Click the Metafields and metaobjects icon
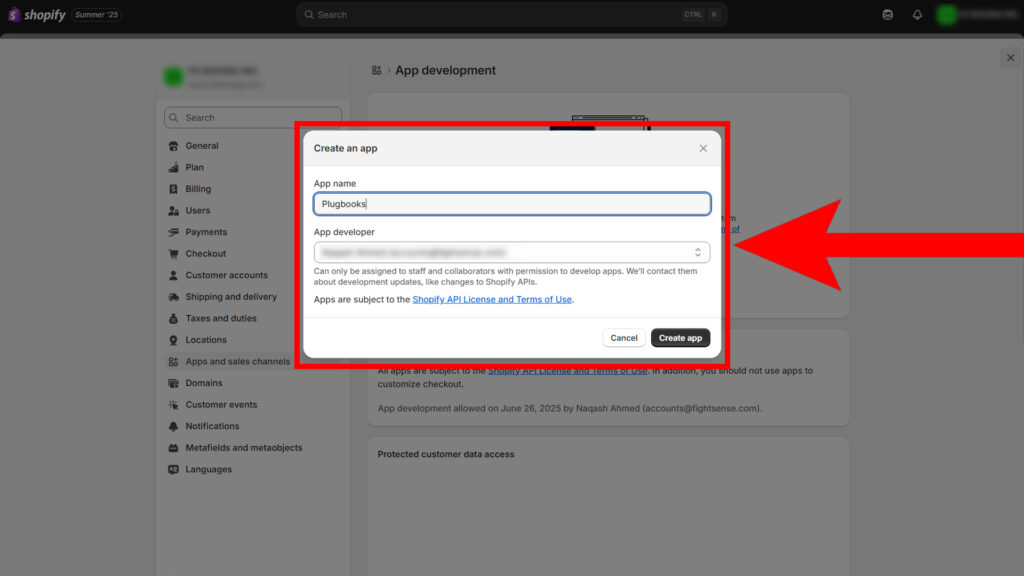 click(x=173, y=447)
